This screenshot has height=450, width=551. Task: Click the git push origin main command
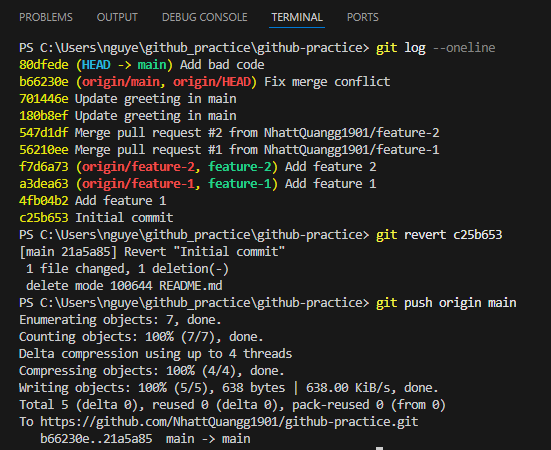[x=446, y=303]
